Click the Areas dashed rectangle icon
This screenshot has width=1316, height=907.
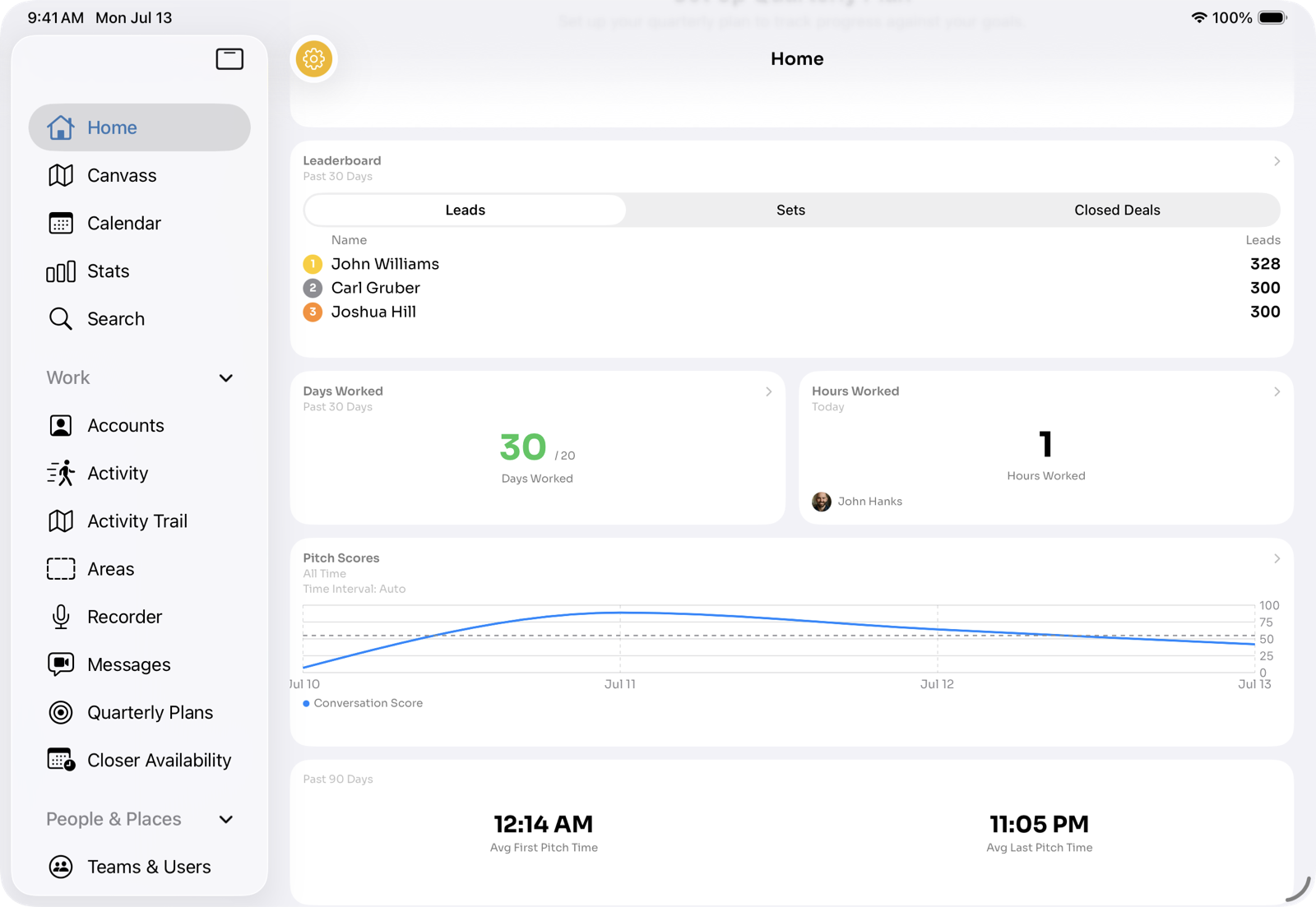pyautogui.click(x=60, y=569)
